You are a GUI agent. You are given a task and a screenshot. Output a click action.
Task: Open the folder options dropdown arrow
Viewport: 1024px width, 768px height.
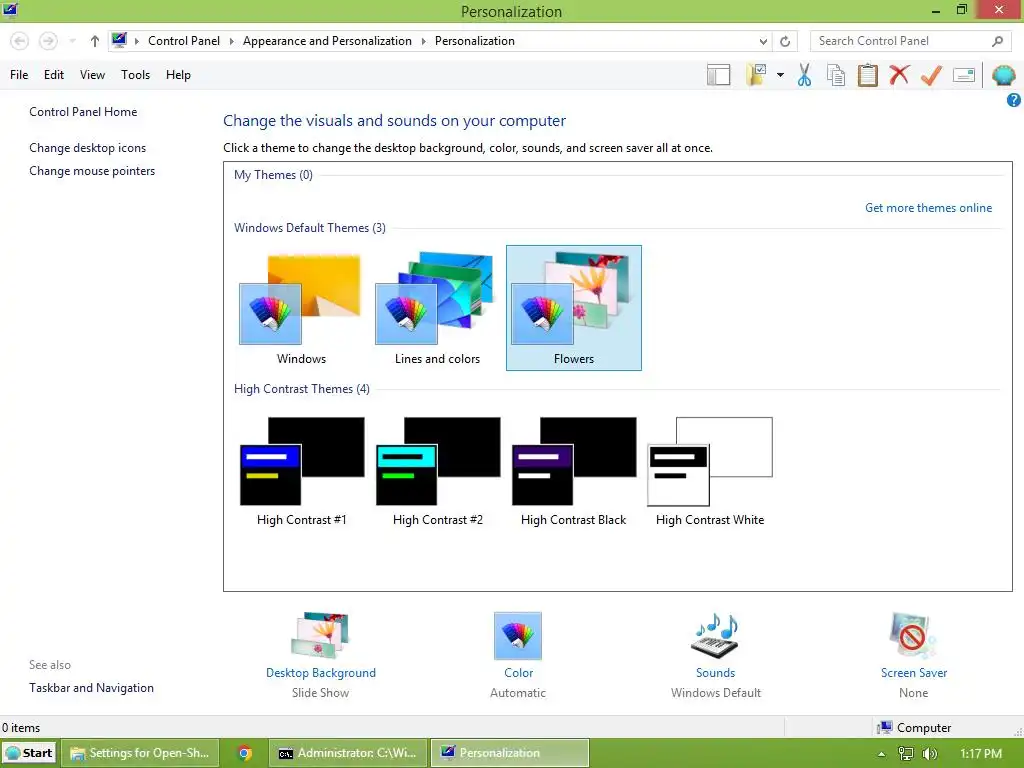point(780,75)
